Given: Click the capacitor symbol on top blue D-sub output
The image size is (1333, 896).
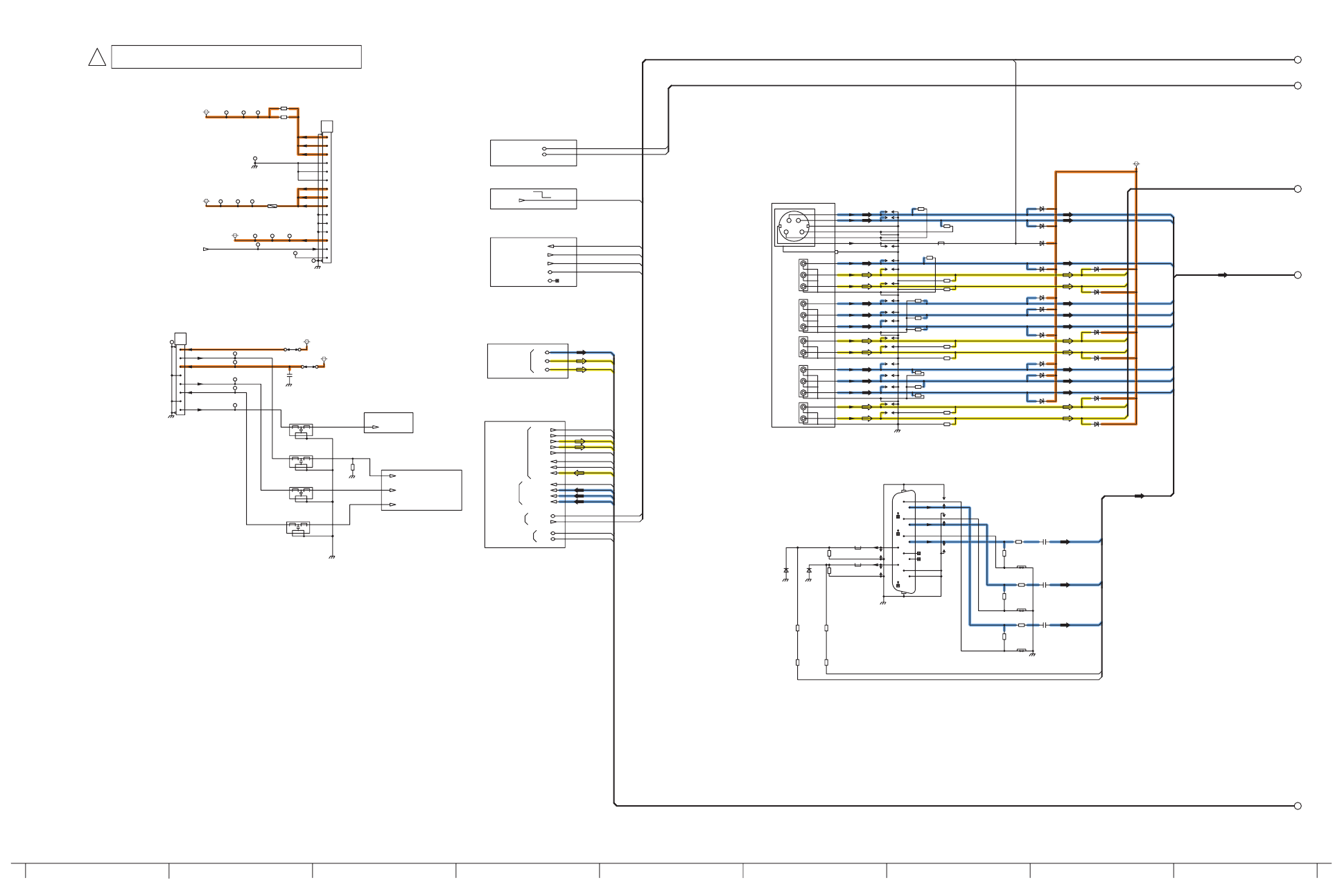Looking at the screenshot, I should click(1045, 542).
